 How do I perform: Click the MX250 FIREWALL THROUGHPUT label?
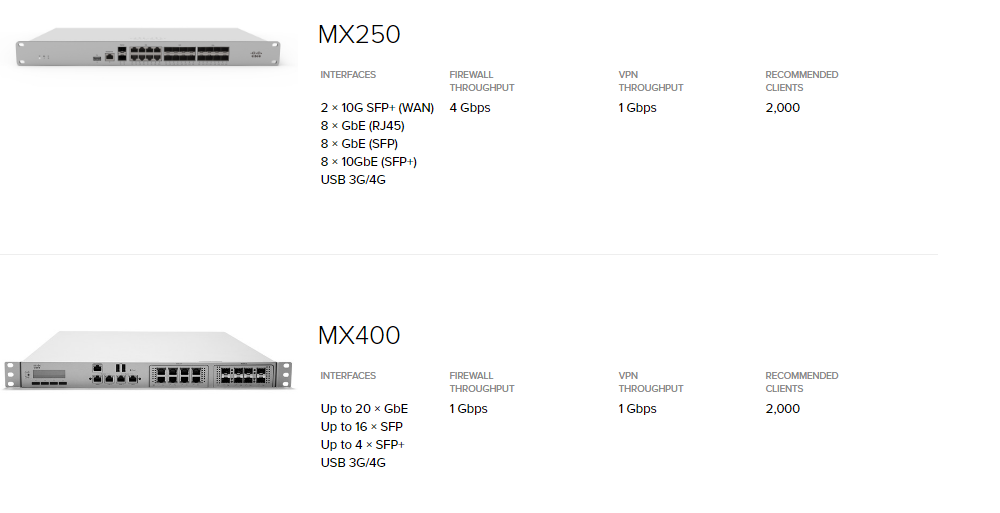(x=482, y=81)
